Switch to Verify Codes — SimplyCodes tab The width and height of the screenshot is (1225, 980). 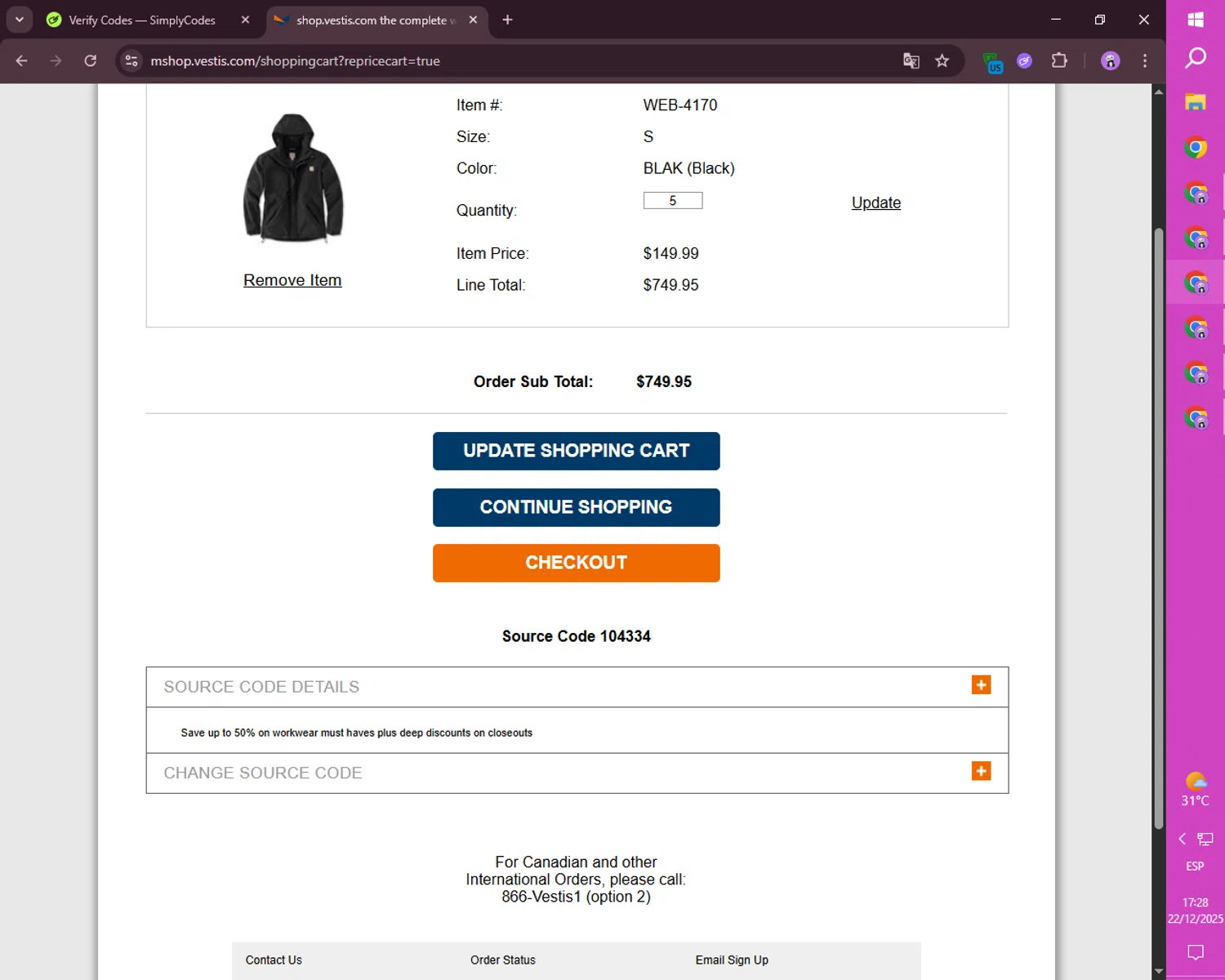tap(142, 20)
